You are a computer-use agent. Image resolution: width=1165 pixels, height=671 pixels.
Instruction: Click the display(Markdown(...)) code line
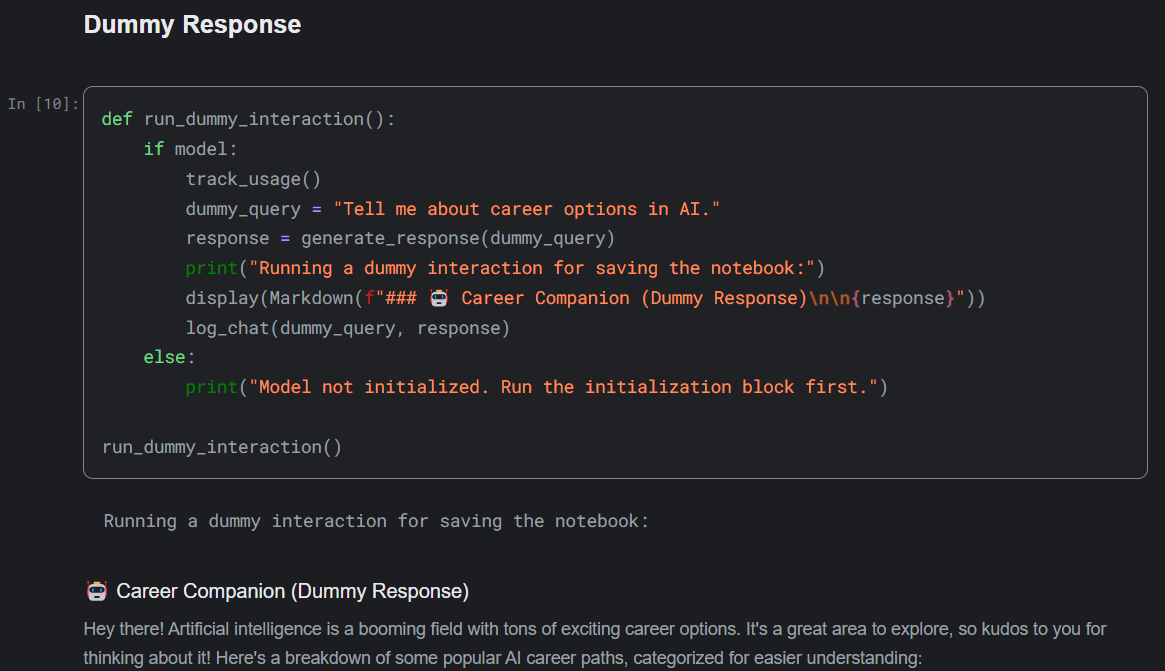[x=585, y=298]
